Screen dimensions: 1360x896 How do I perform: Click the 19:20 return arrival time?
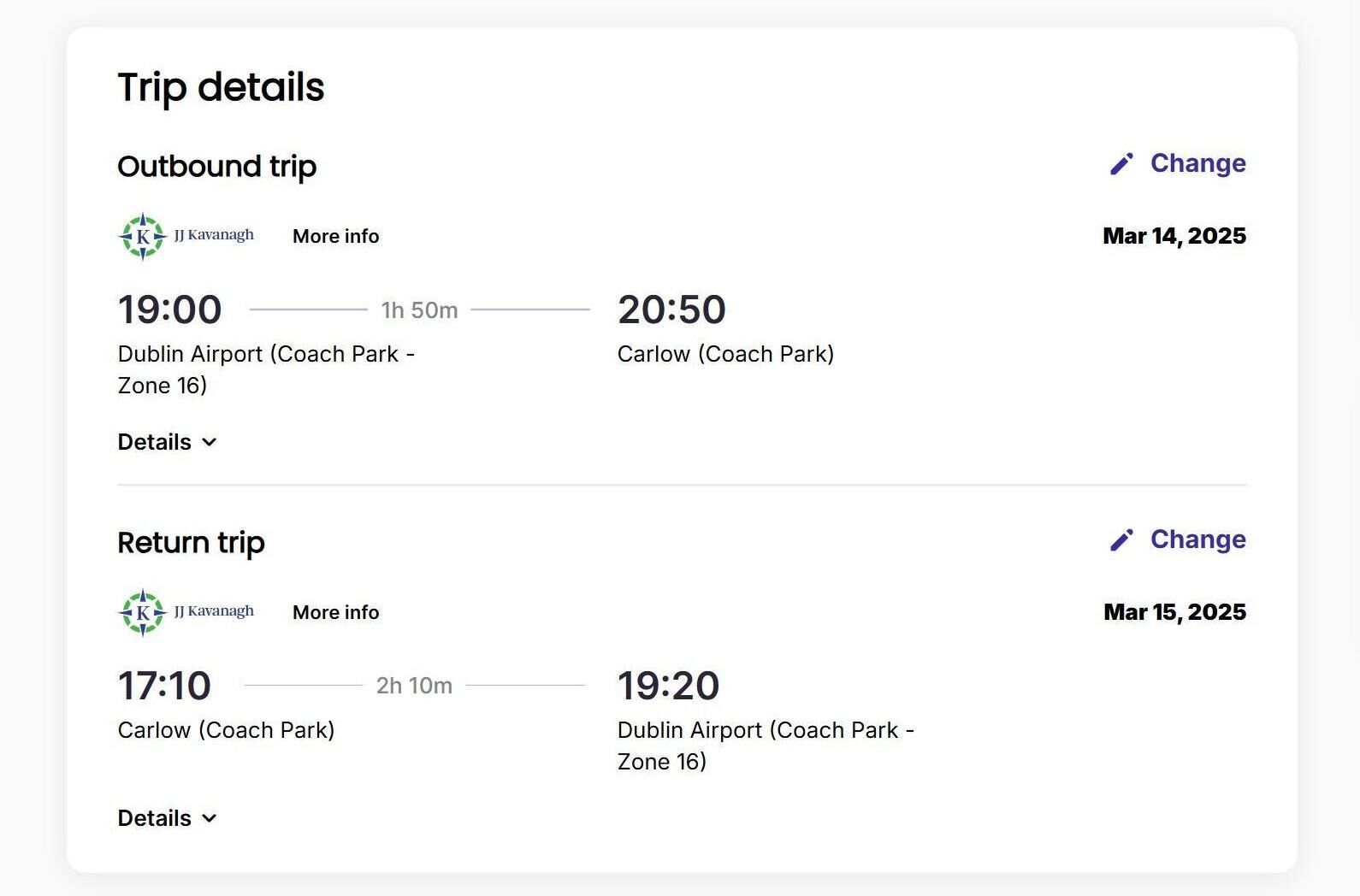point(668,686)
